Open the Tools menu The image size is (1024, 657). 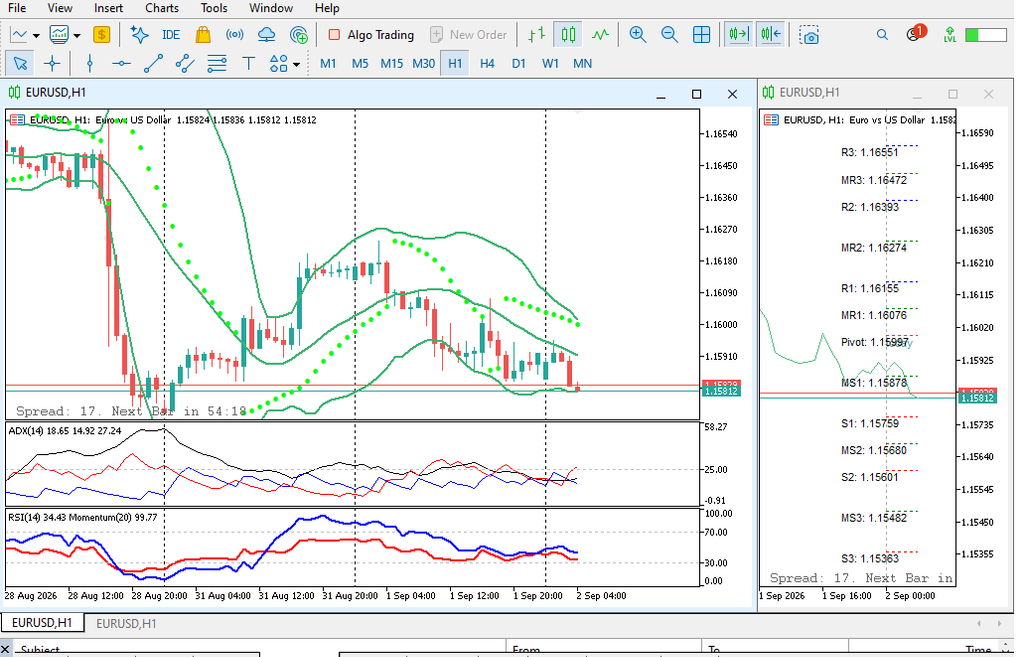click(214, 8)
